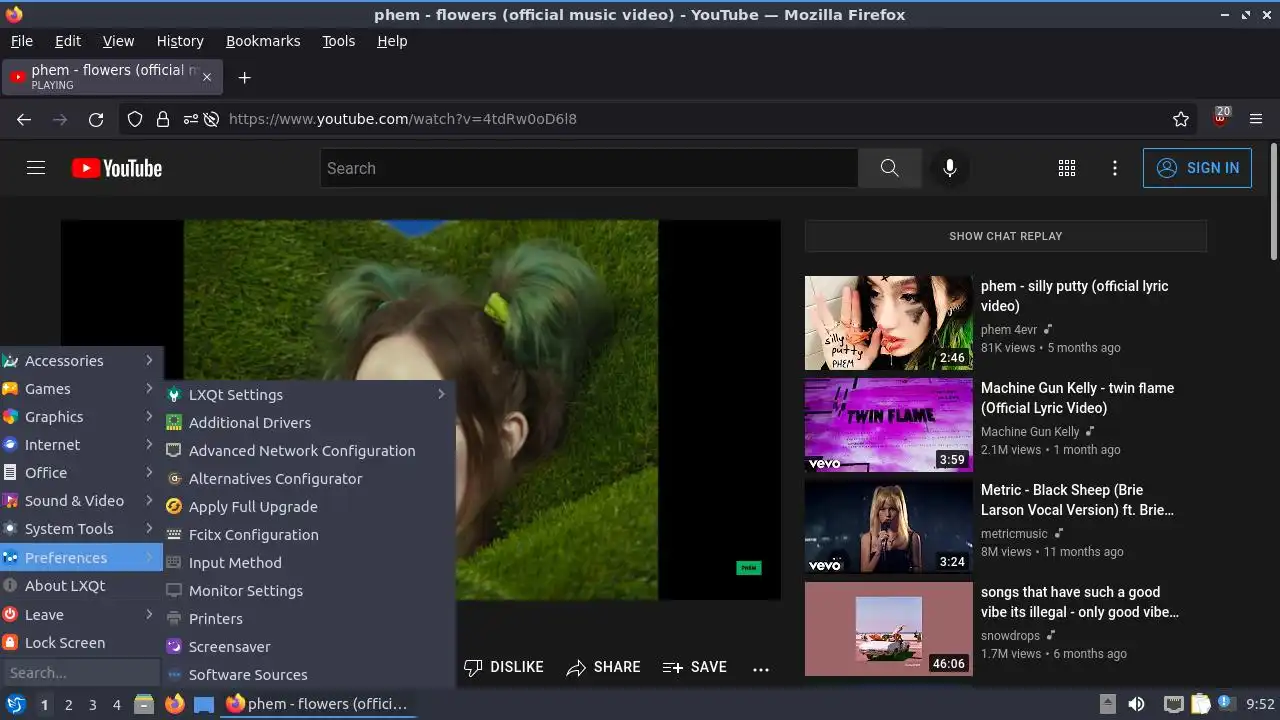Open volume control in system tray

[x=1136, y=704]
